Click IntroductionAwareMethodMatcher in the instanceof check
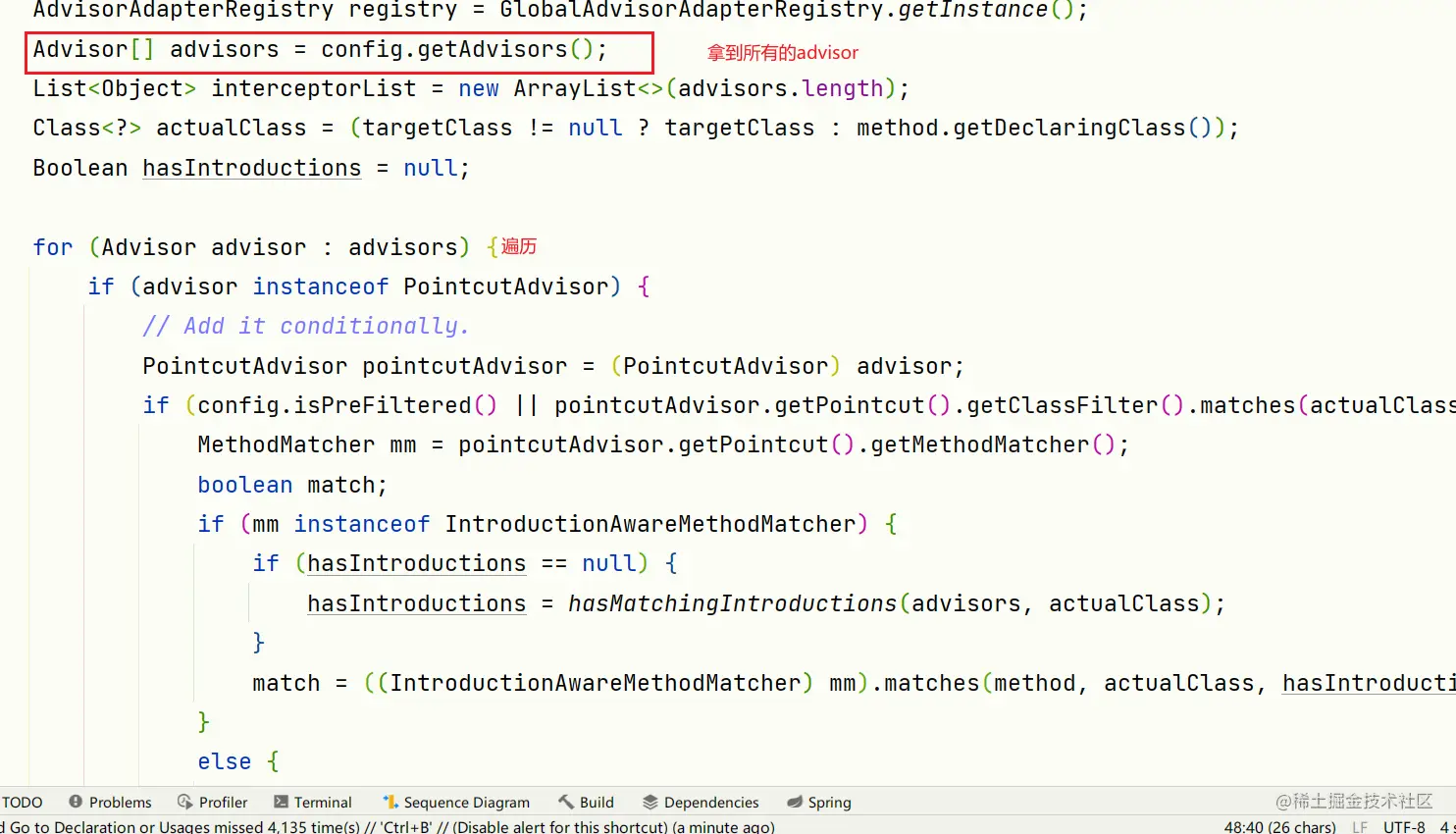This screenshot has height=834, width=1456. [x=650, y=524]
